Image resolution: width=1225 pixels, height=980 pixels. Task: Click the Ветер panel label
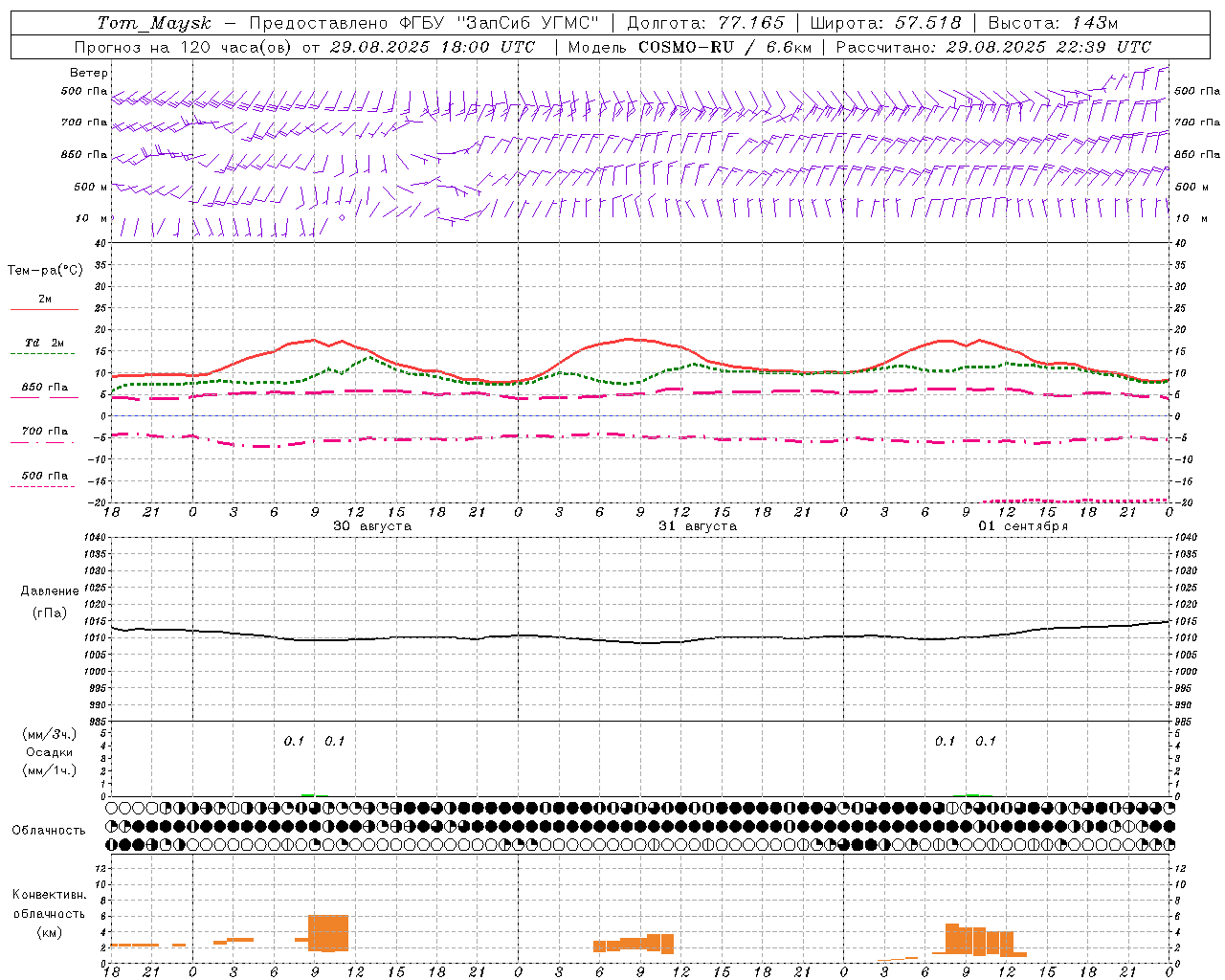(89, 73)
